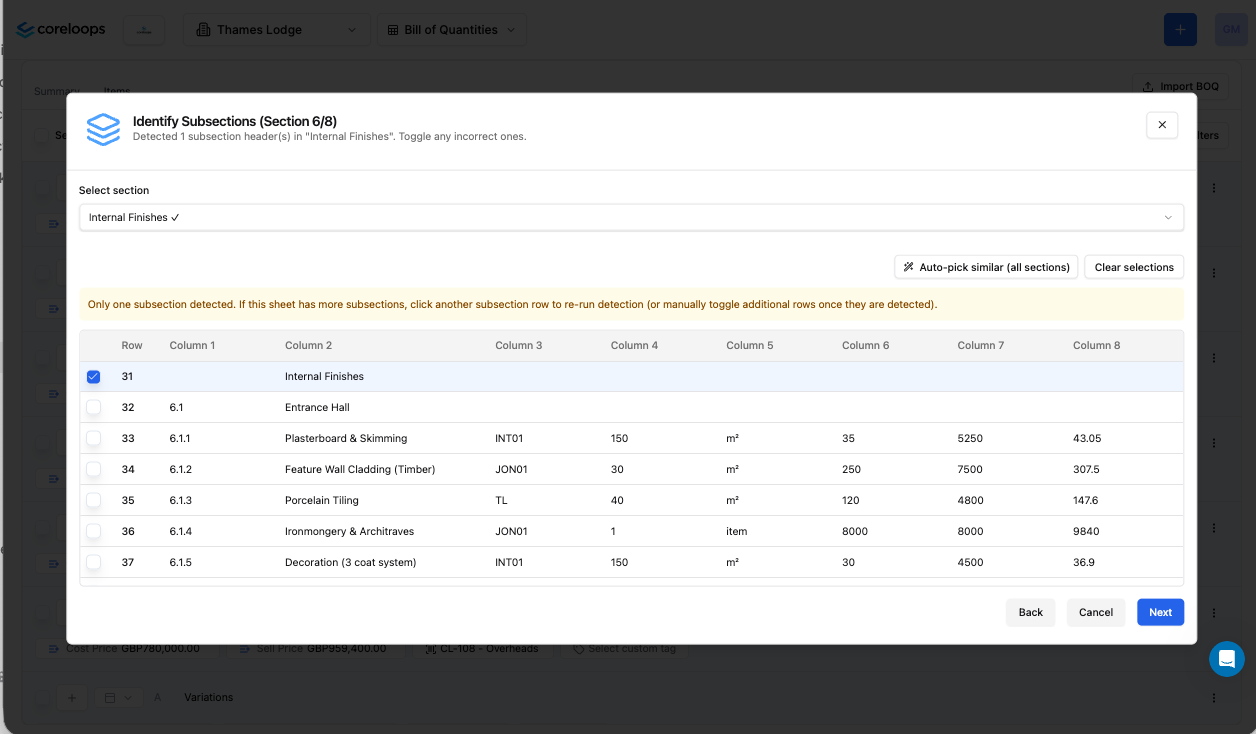1256x734 pixels.
Task: Click the Variations row label
Action: (x=208, y=698)
